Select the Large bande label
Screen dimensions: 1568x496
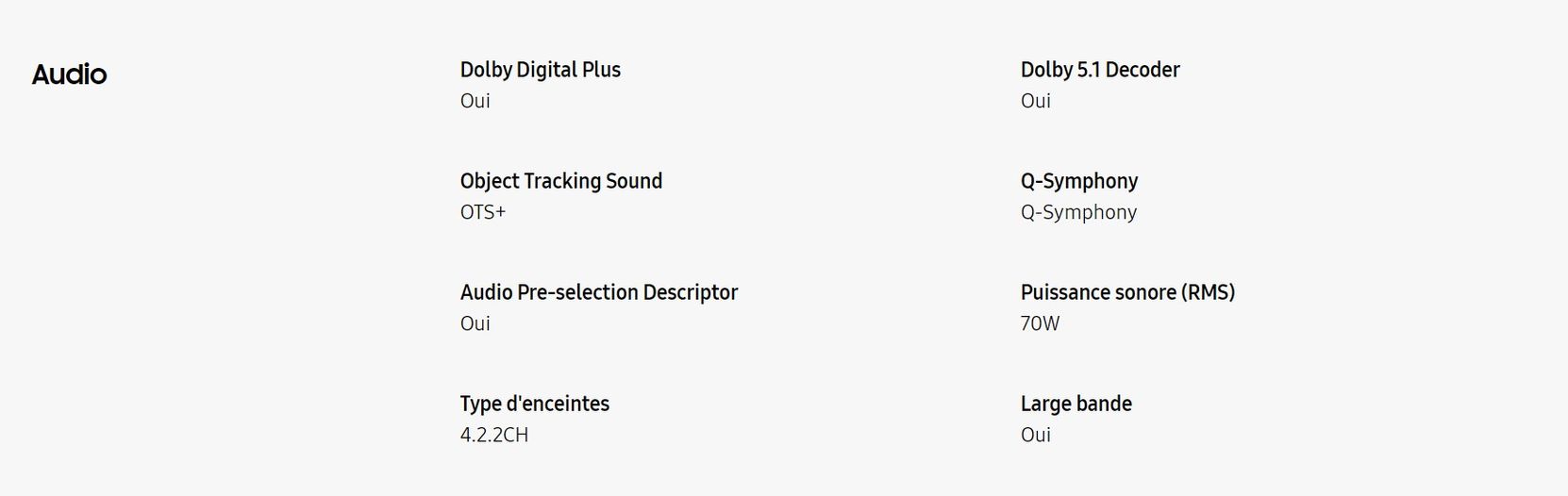1076,404
